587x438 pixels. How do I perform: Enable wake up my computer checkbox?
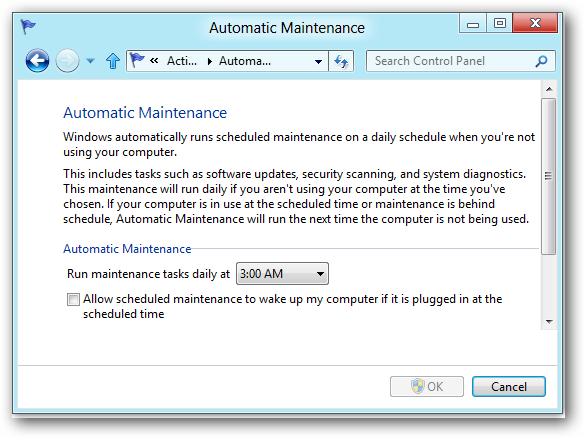[x=73, y=299]
